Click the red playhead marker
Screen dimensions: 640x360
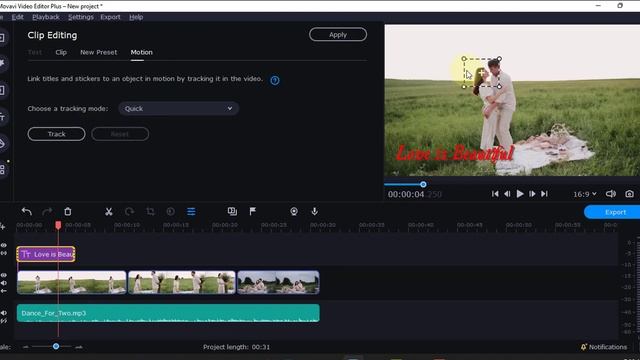(x=58, y=225)
